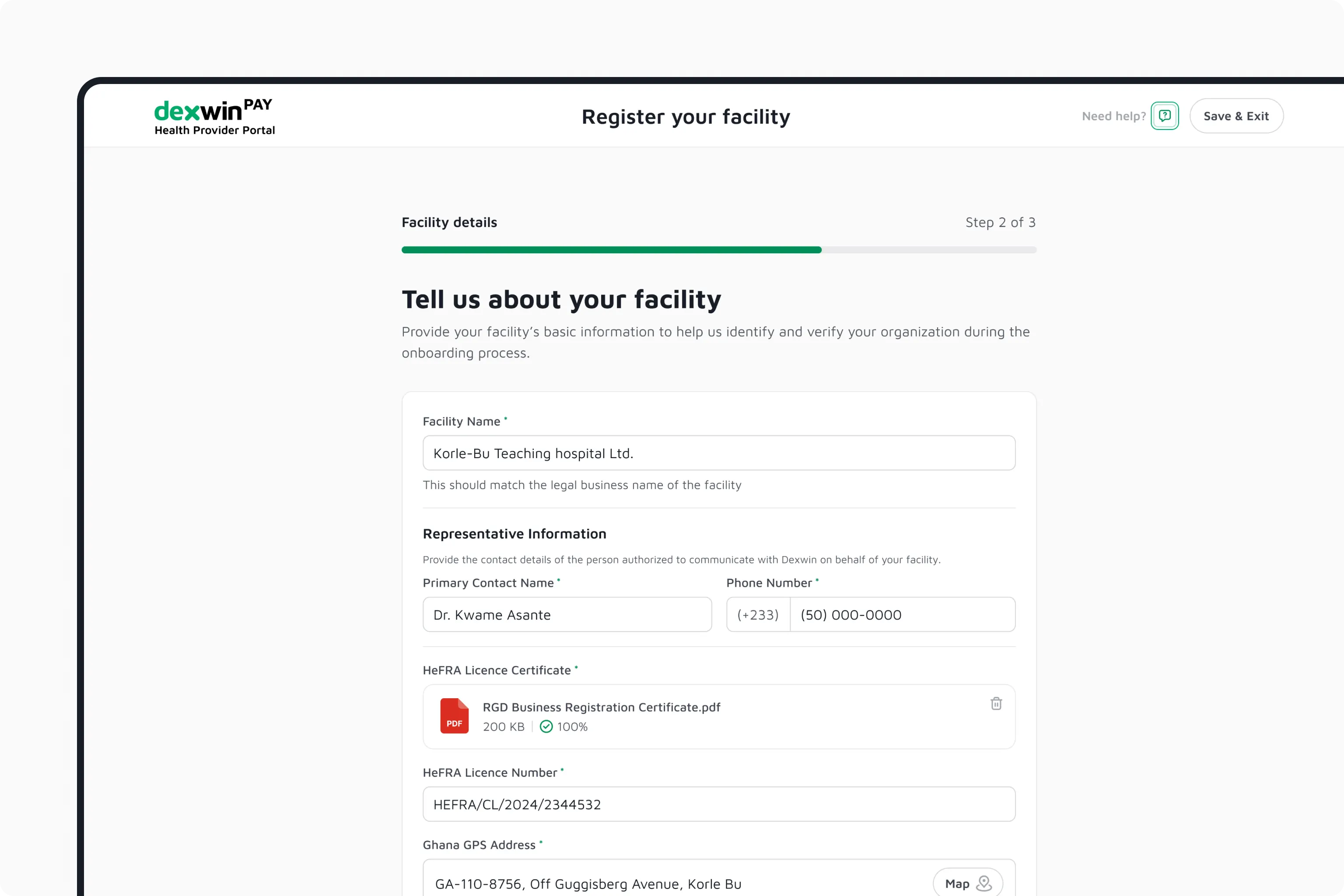
Task: Click the file name RGD Business Registration Certificate.pdf
Action: point(601,707)
